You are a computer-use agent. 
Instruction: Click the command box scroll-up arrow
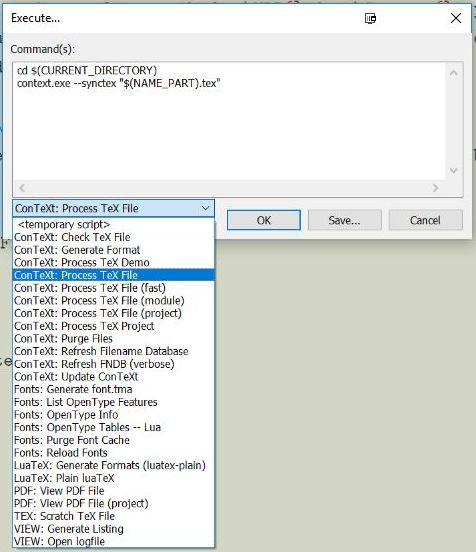point(453,73)
